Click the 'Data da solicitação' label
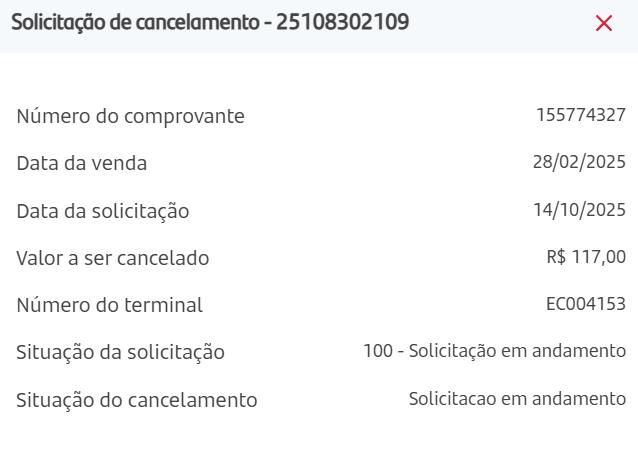The width and height of the screenshot is (638, 457). coord(102,211)
